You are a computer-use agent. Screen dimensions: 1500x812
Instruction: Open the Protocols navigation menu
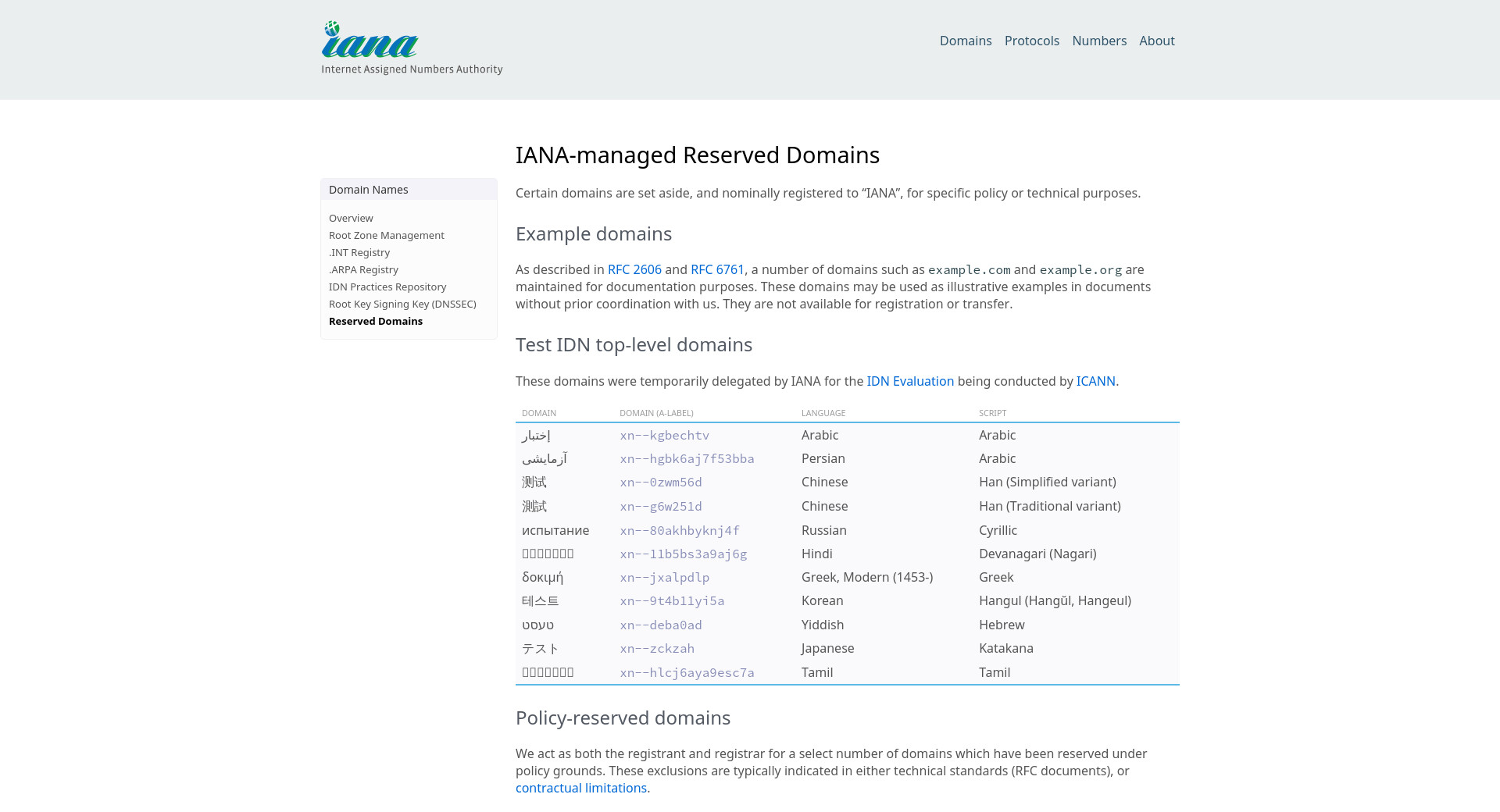(x=1031, y=41)
